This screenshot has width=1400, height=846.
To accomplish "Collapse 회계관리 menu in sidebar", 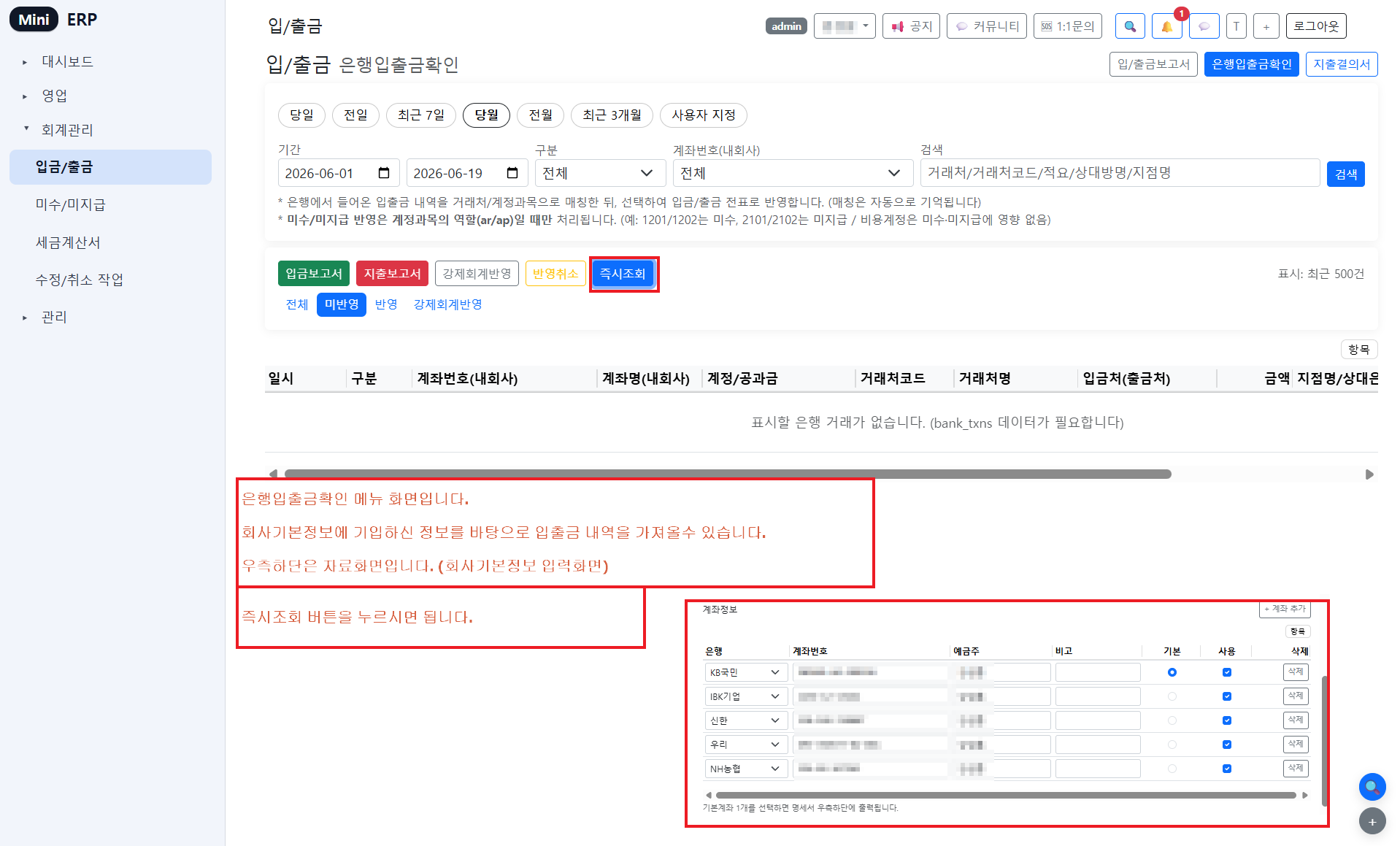I will tap(67, 130).
